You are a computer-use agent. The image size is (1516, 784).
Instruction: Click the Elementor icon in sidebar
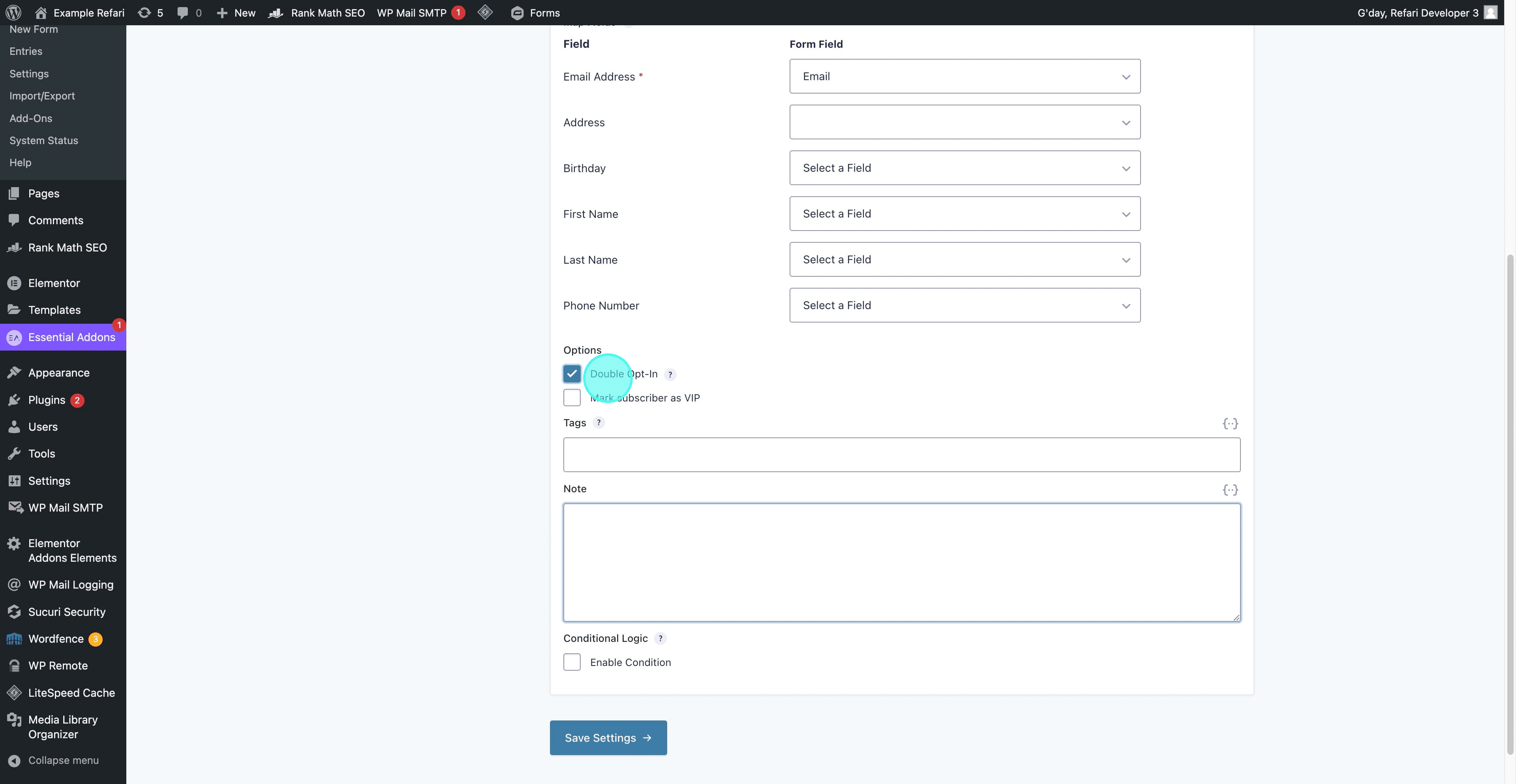click(14, 283)
